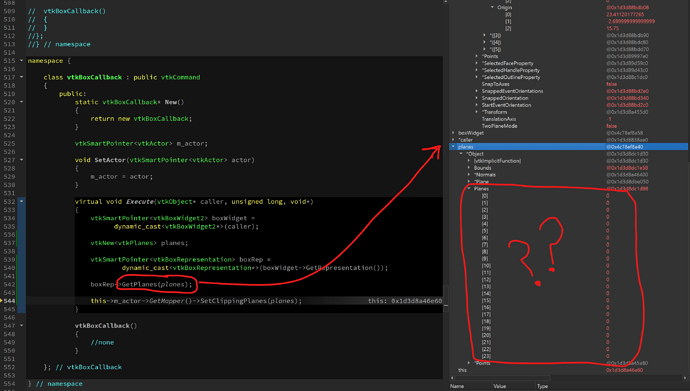Select the SnapToAxes row
Image resolution: width=690 pixels, height=391 pixels.
click(x=569, y=84)
